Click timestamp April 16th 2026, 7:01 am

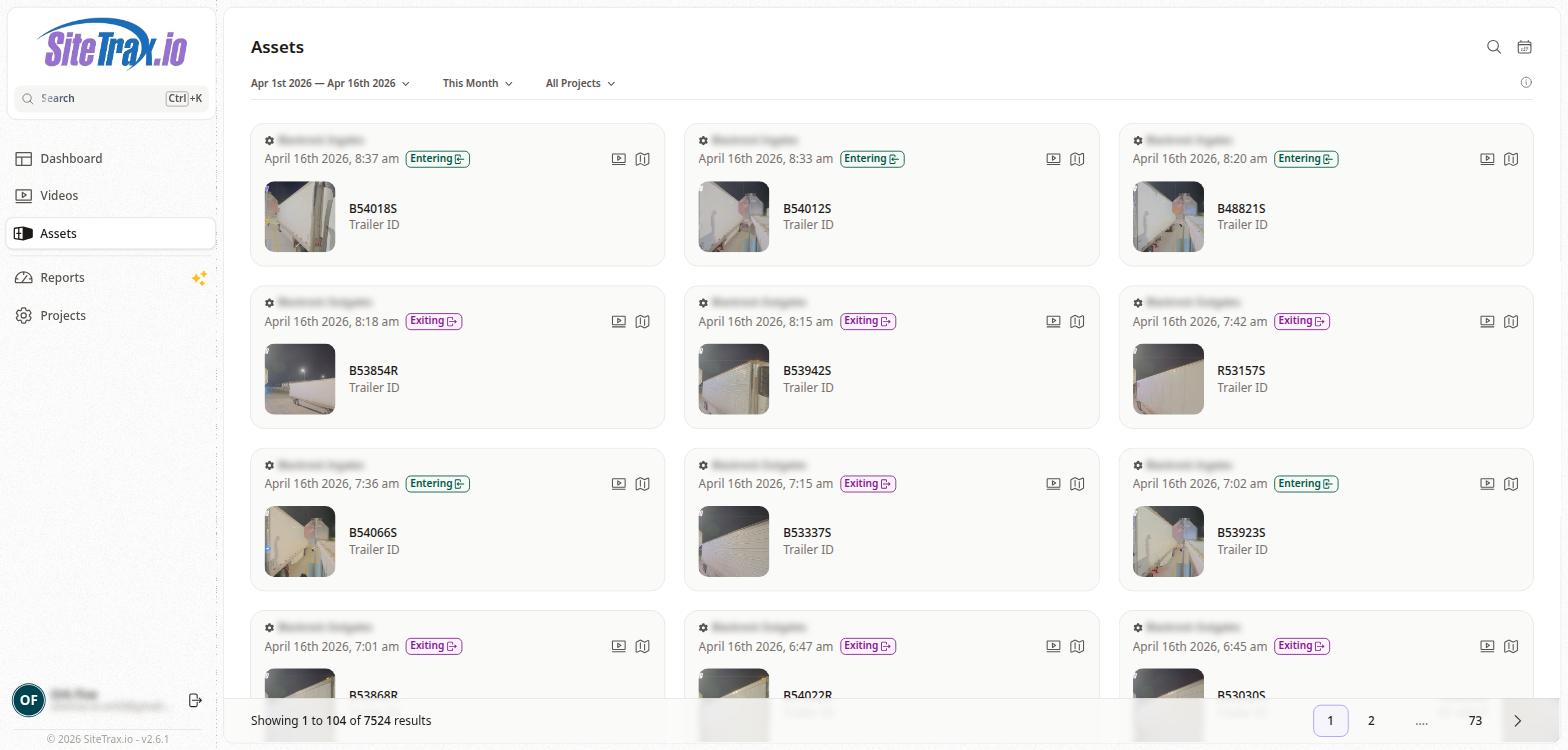(332, 646)
